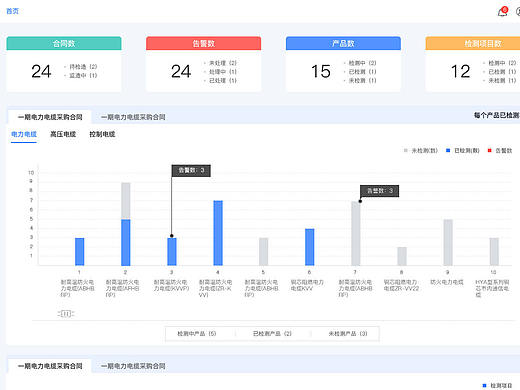The height and width of the screenshot is (390, 520).
Task: Select the 已检测产品 (2) filter button
Action: pyautogui.click(x=272, y=334)
